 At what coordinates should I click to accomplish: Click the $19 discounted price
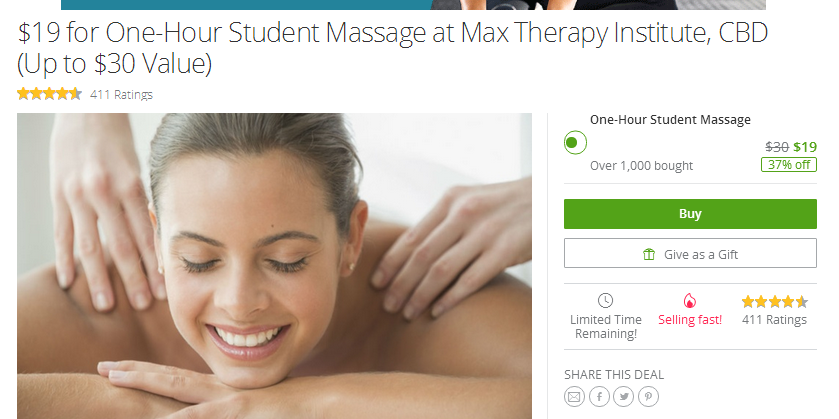pos(805,147)
